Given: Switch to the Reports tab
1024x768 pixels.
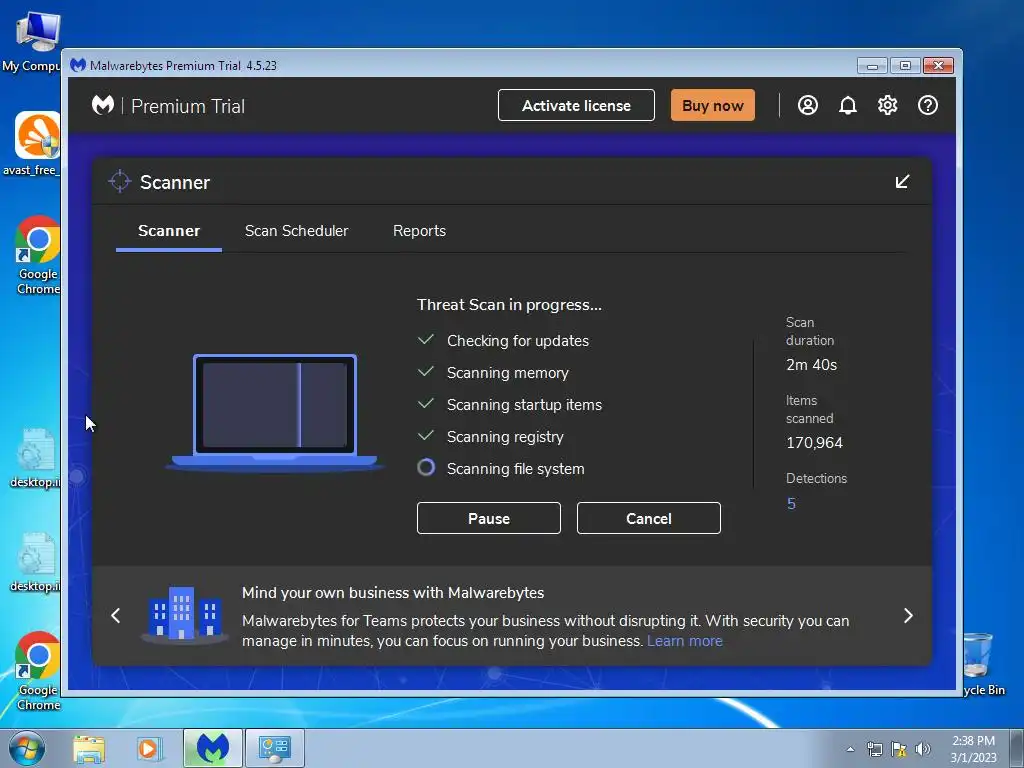Looking at the screenshot, I should point(419,231).
